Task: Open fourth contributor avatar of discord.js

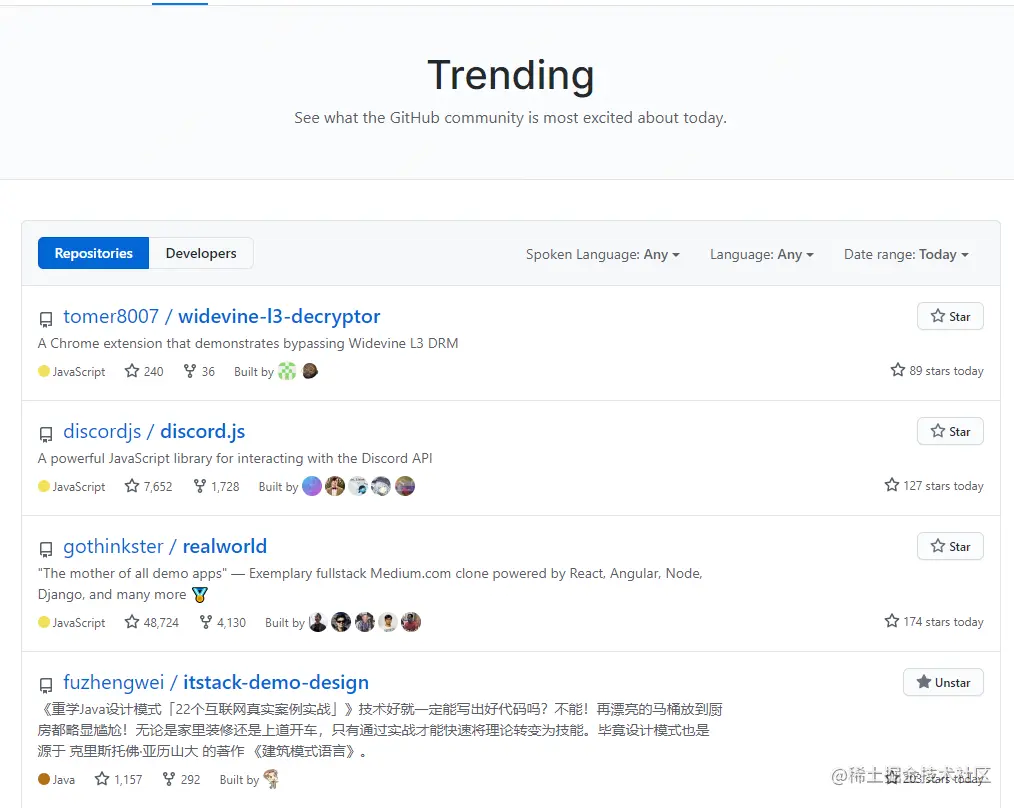Action: (x=382, y=486)
